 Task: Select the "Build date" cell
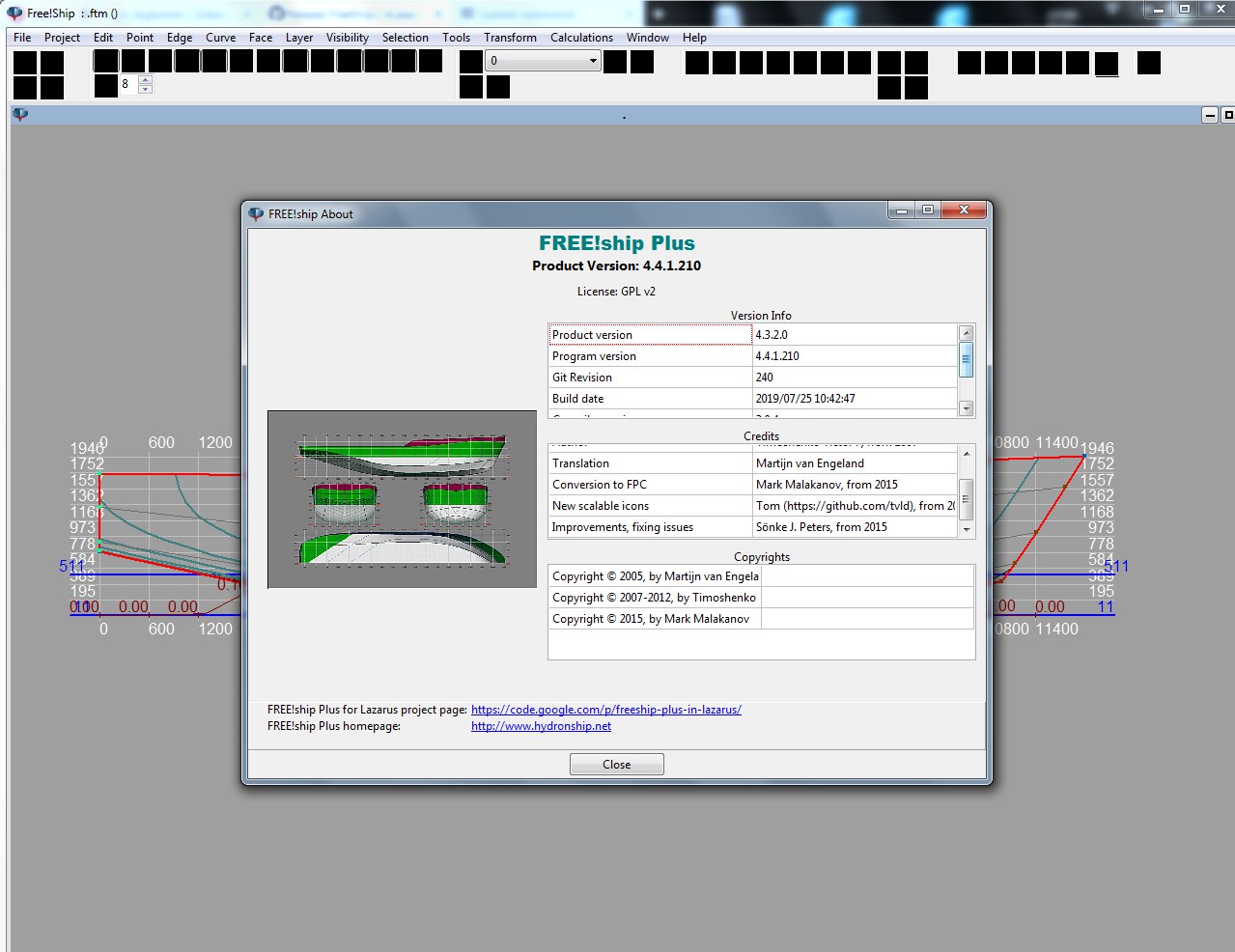[650, 399]
